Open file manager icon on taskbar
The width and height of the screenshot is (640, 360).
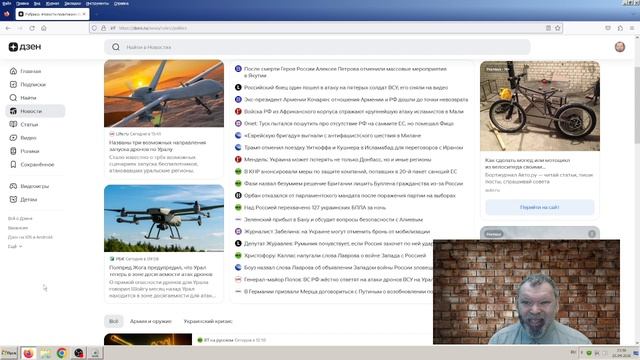coord(45,353)
